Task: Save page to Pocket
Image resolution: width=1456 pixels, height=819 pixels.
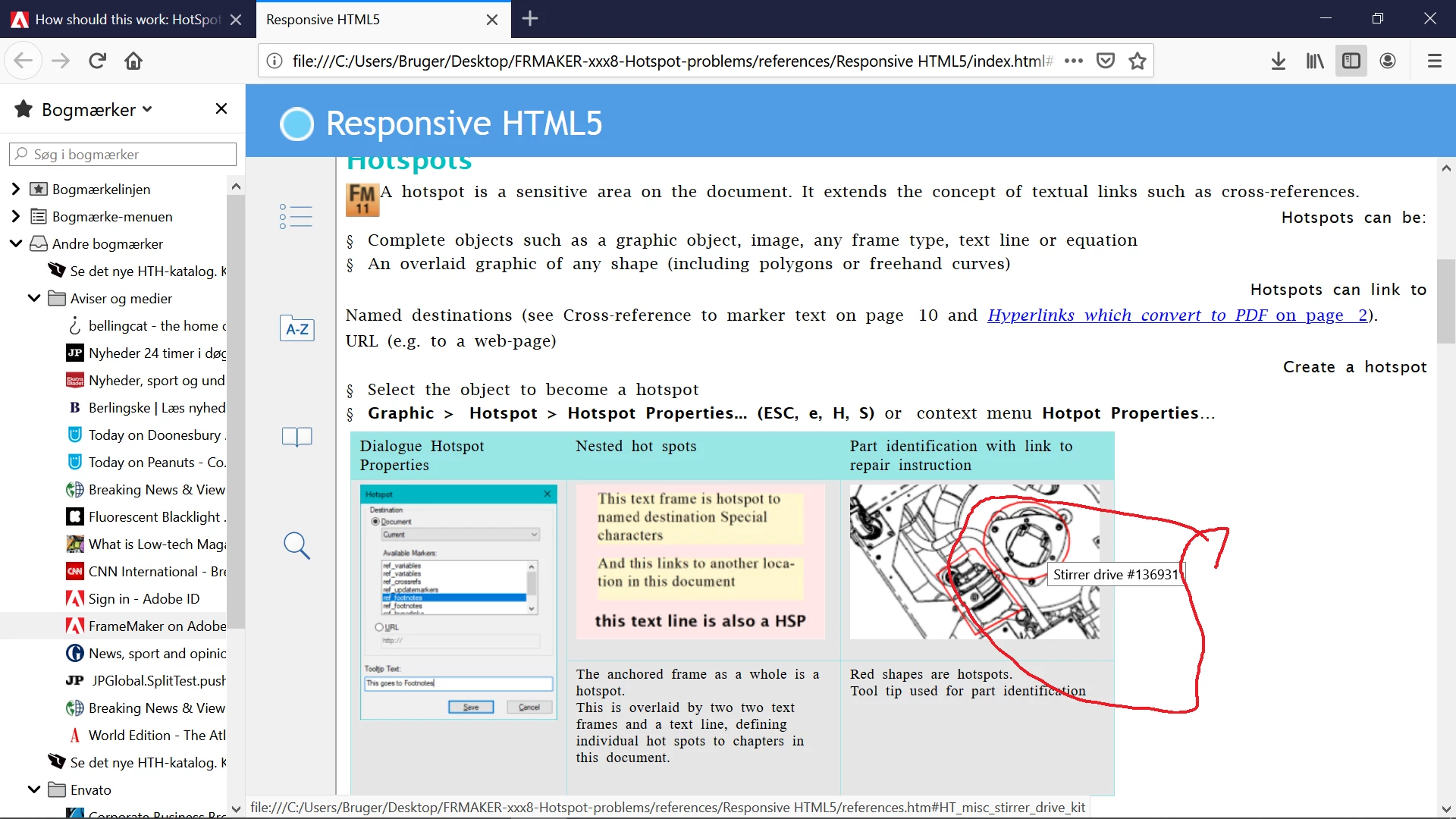Action: [x=1106, y=61]
